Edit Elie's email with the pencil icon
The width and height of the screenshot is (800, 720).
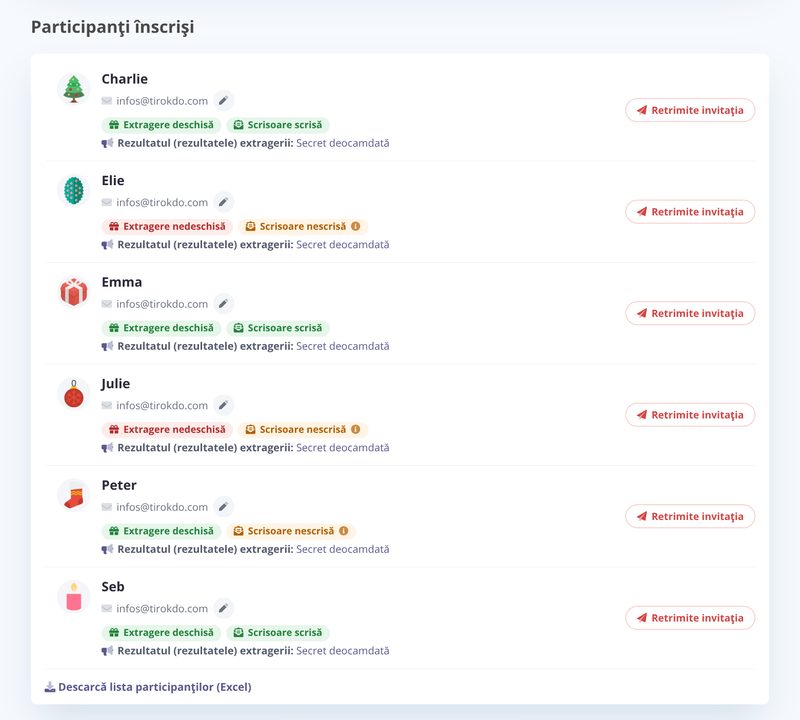(223, 202)
